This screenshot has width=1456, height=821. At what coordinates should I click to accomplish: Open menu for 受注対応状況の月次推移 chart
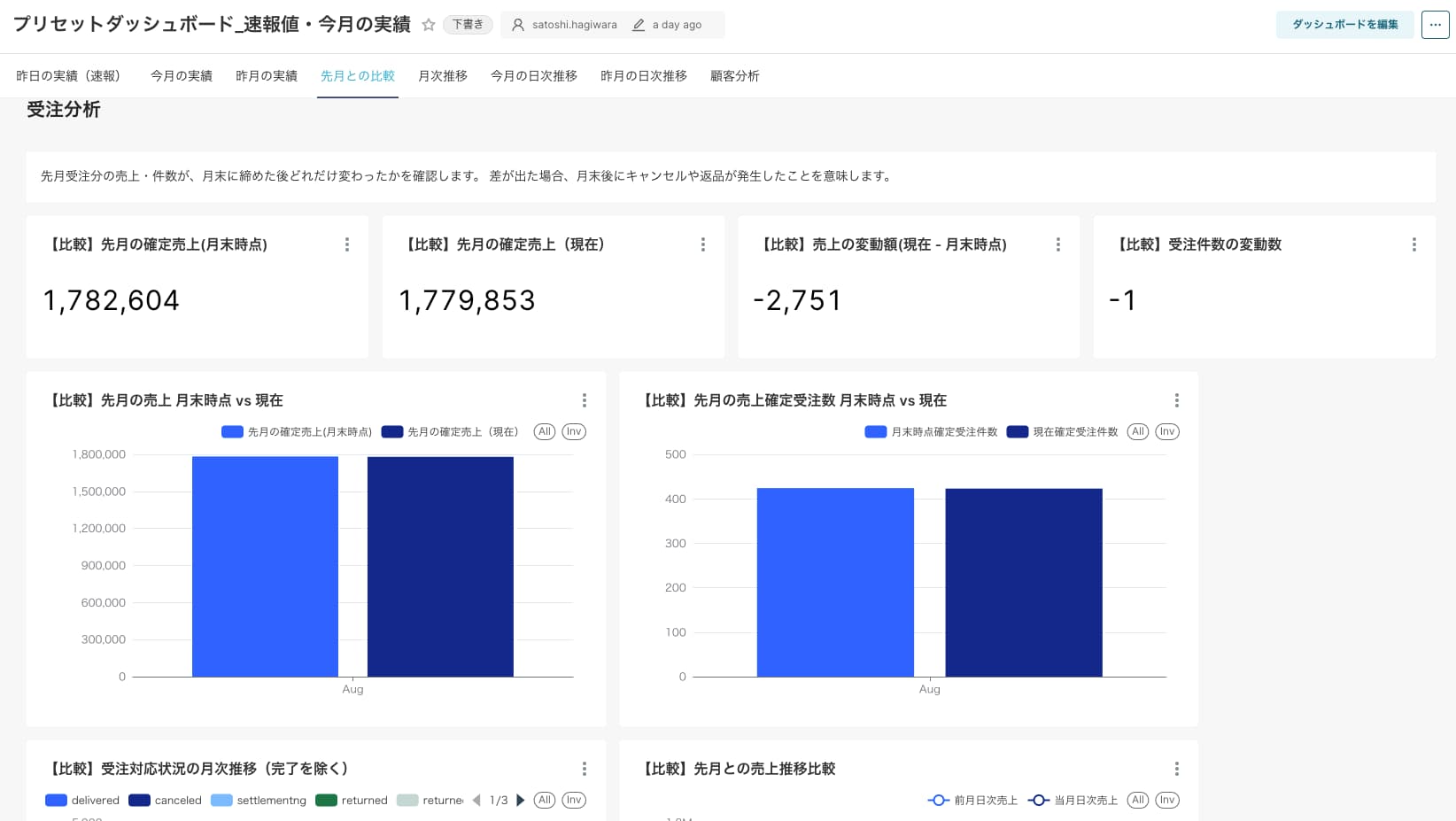click(585, 769)
